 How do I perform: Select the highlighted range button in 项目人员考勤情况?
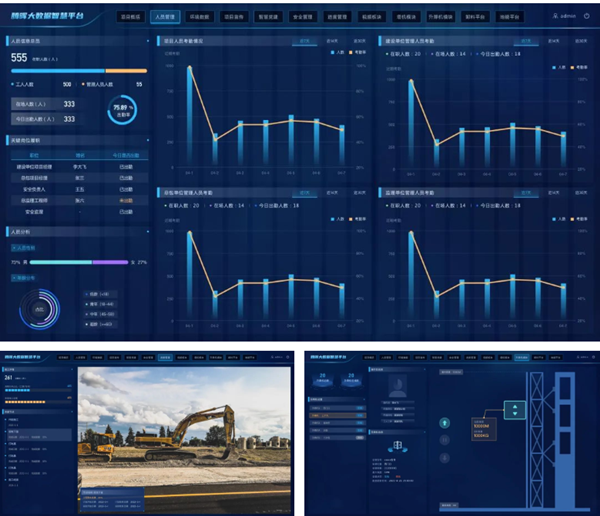pyautogui.click(x=303, y=41)
